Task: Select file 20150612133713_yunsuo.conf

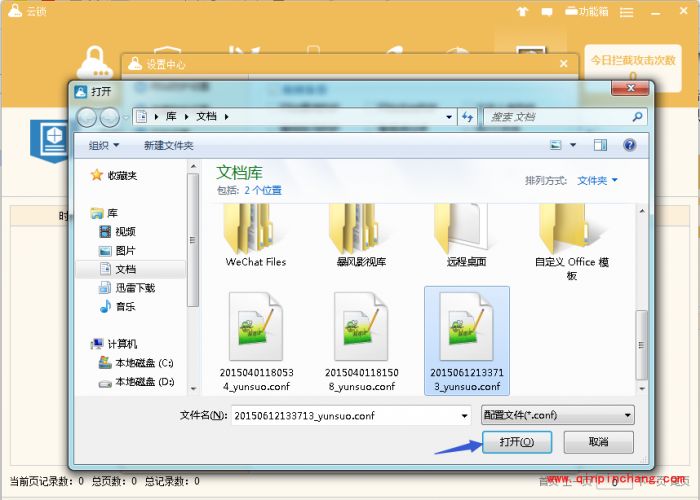Action: point(467,342)
